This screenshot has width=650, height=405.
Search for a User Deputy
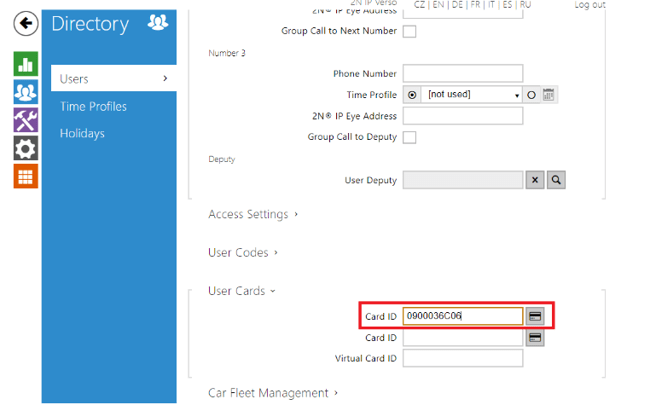(x=557, y=180)
